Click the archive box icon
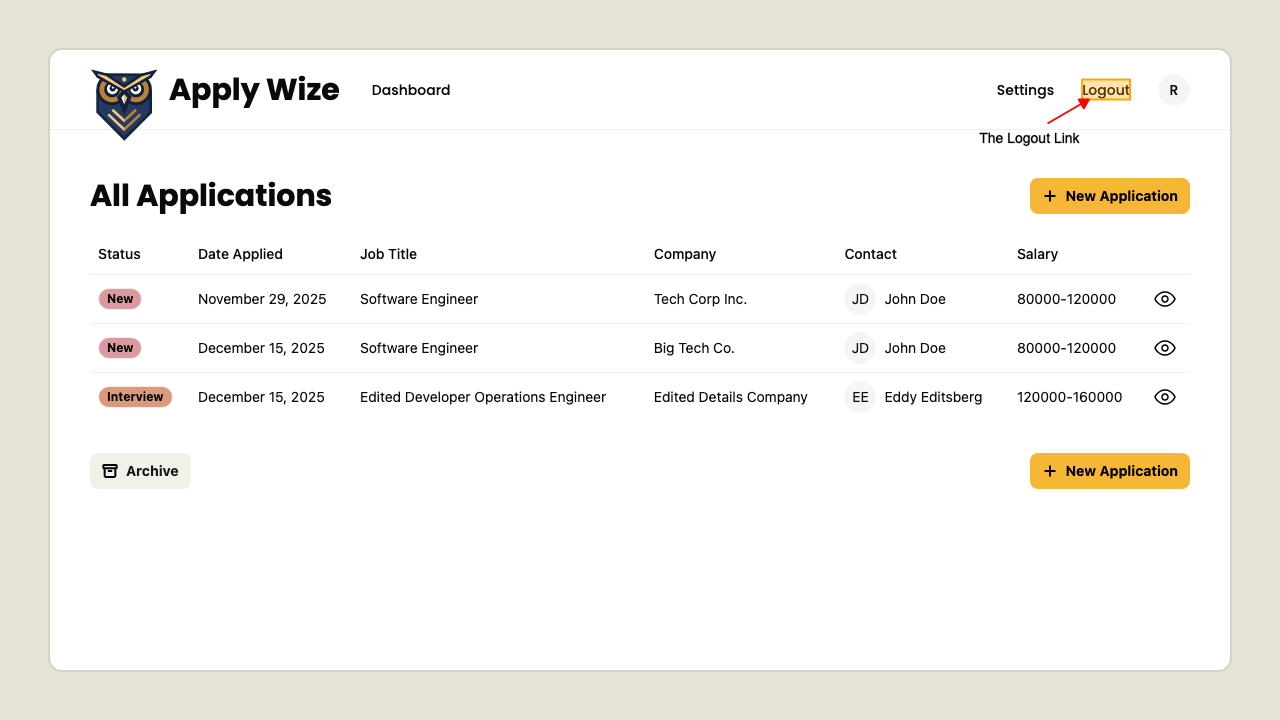1280x720 pixels. pyautogui.click(x=110, y=470)
